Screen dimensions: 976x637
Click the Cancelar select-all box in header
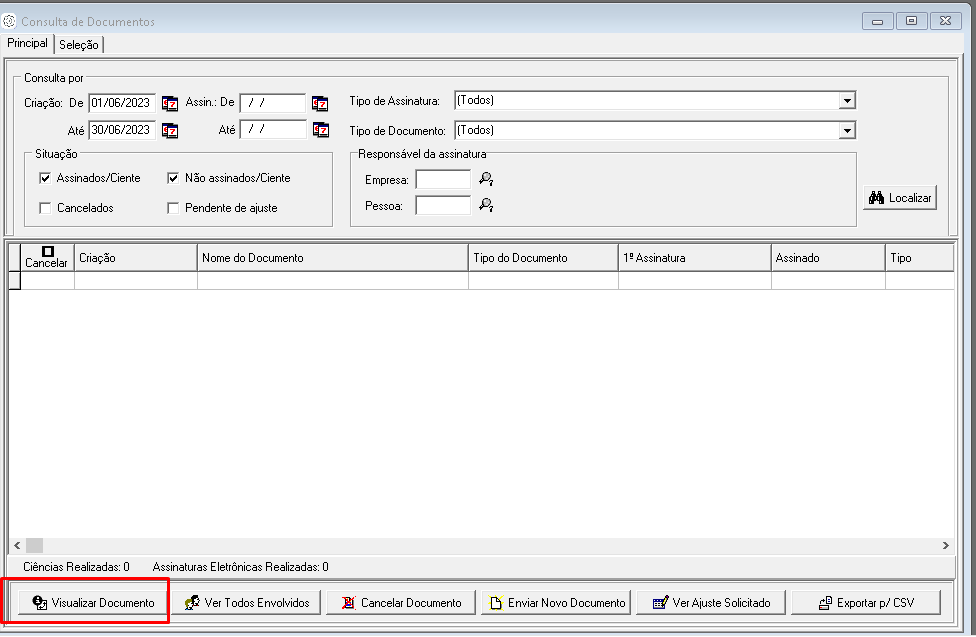tap(46, 252)
